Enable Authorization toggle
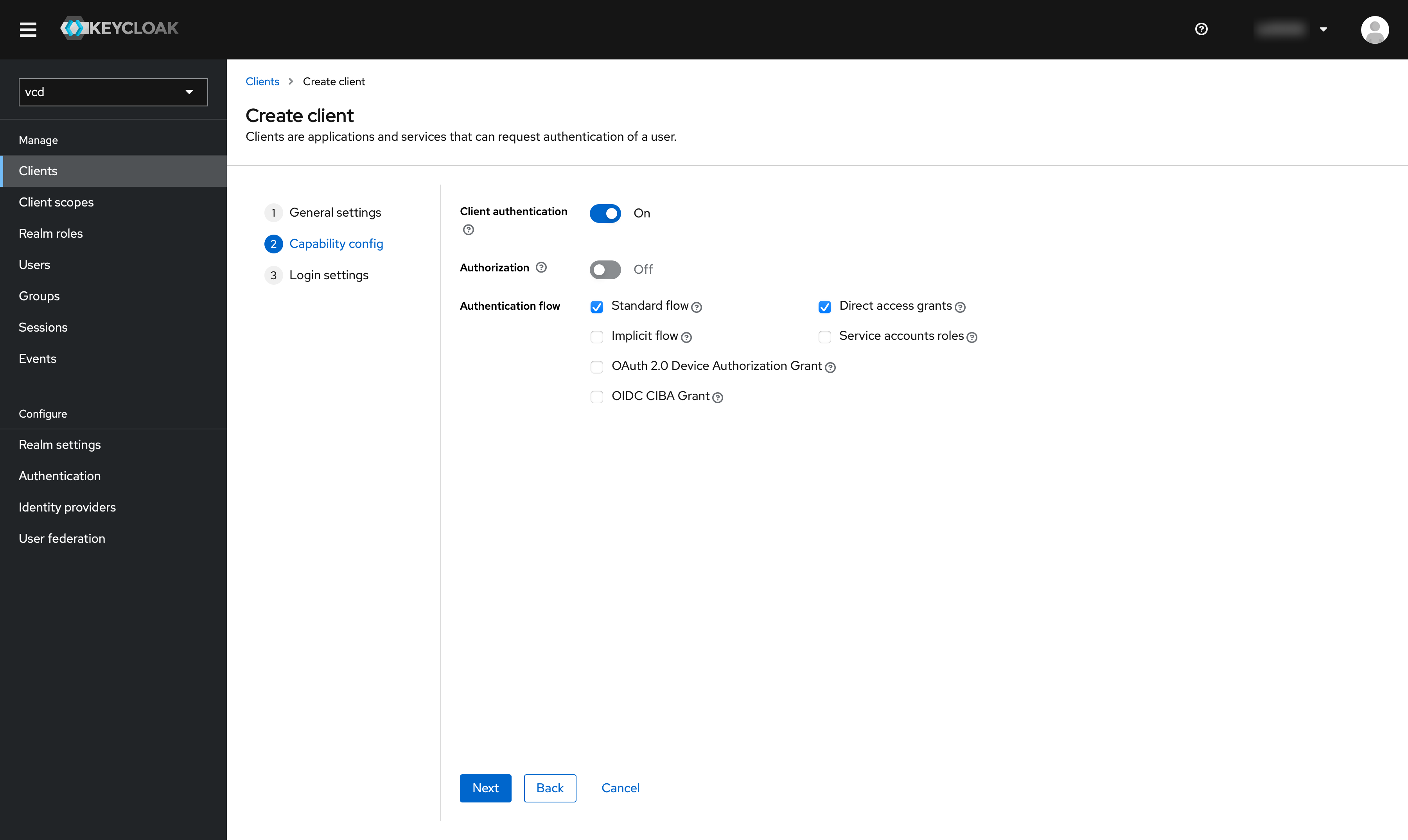Image resolution: width=1408 pixels, height=840 pixels. pyautogui.click(x=604, y=268)
